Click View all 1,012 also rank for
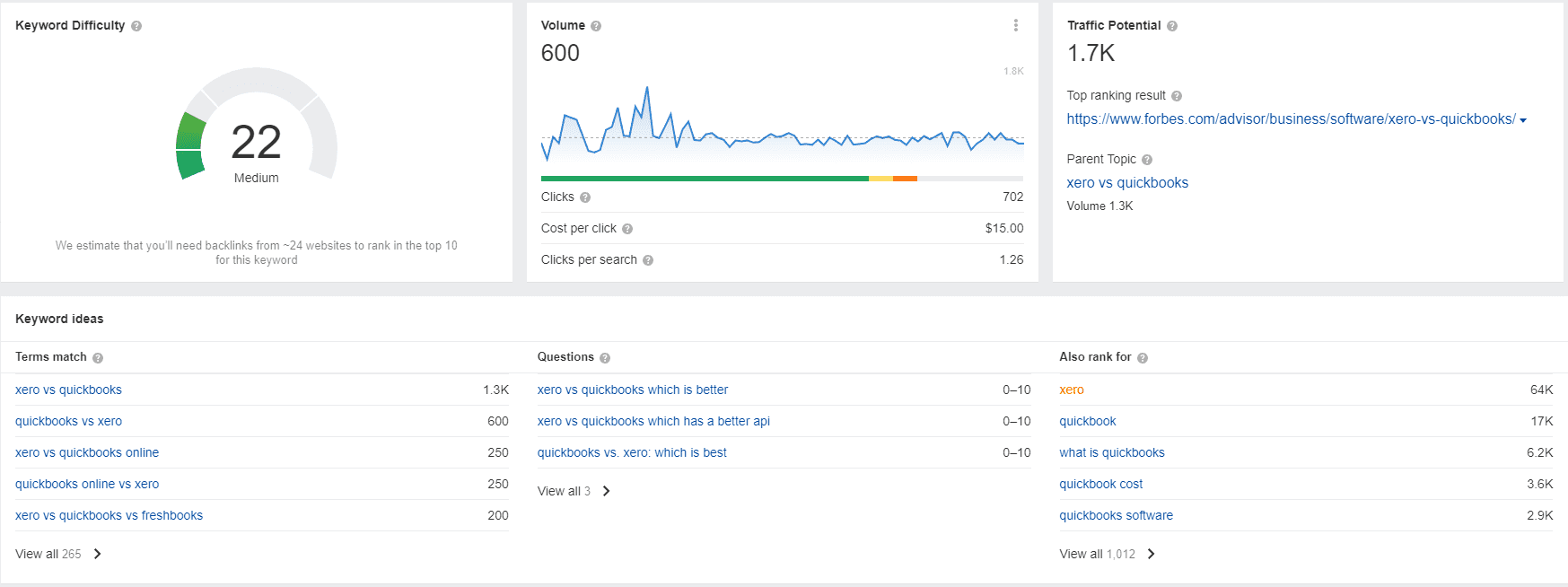 coord(1097,554)
